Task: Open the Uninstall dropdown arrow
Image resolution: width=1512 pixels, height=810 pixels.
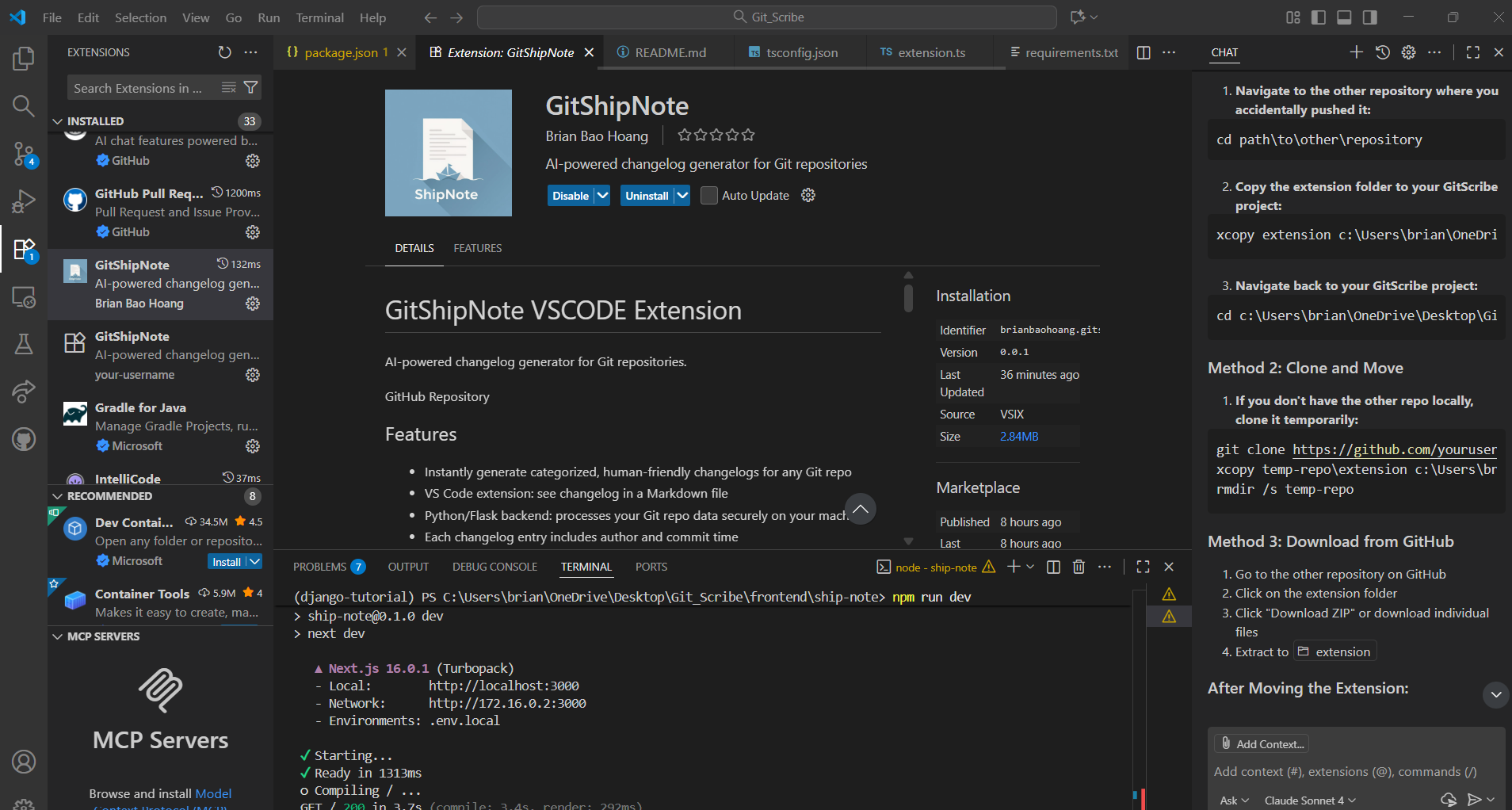Action: (682, 195)
